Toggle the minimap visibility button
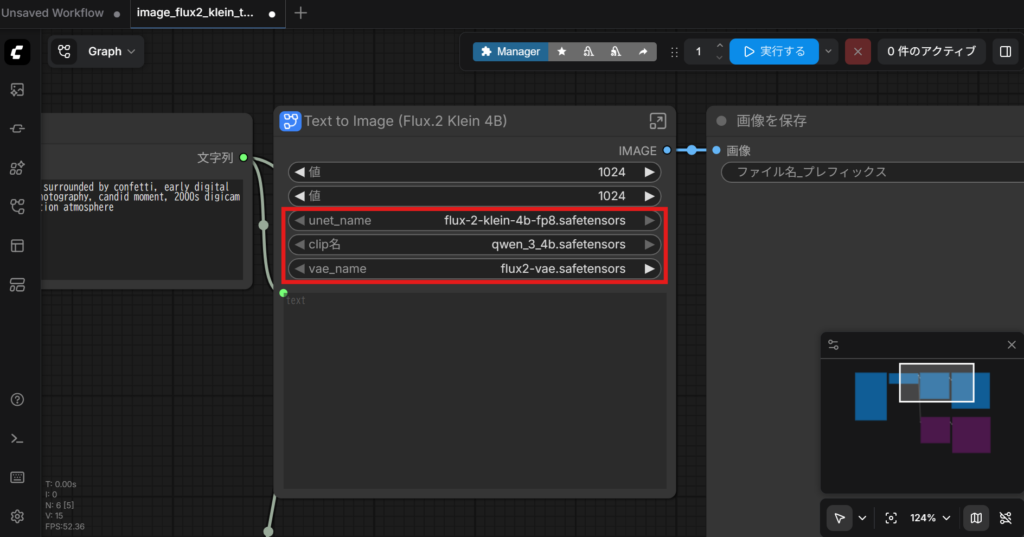Screen dimensions: 1024x537 975,518
